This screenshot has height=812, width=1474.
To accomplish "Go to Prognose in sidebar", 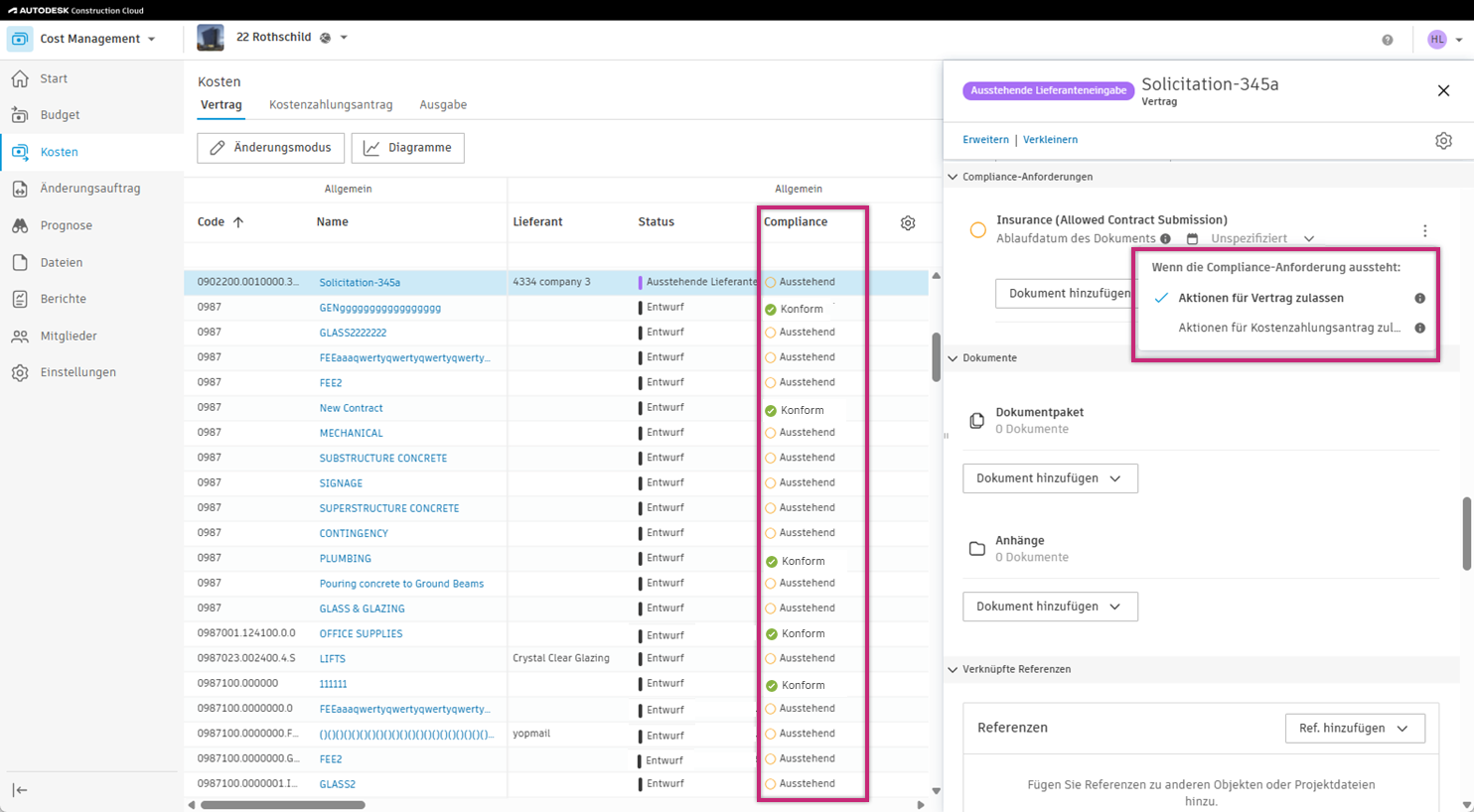I will pyautogui.click(x=66, y=225).
